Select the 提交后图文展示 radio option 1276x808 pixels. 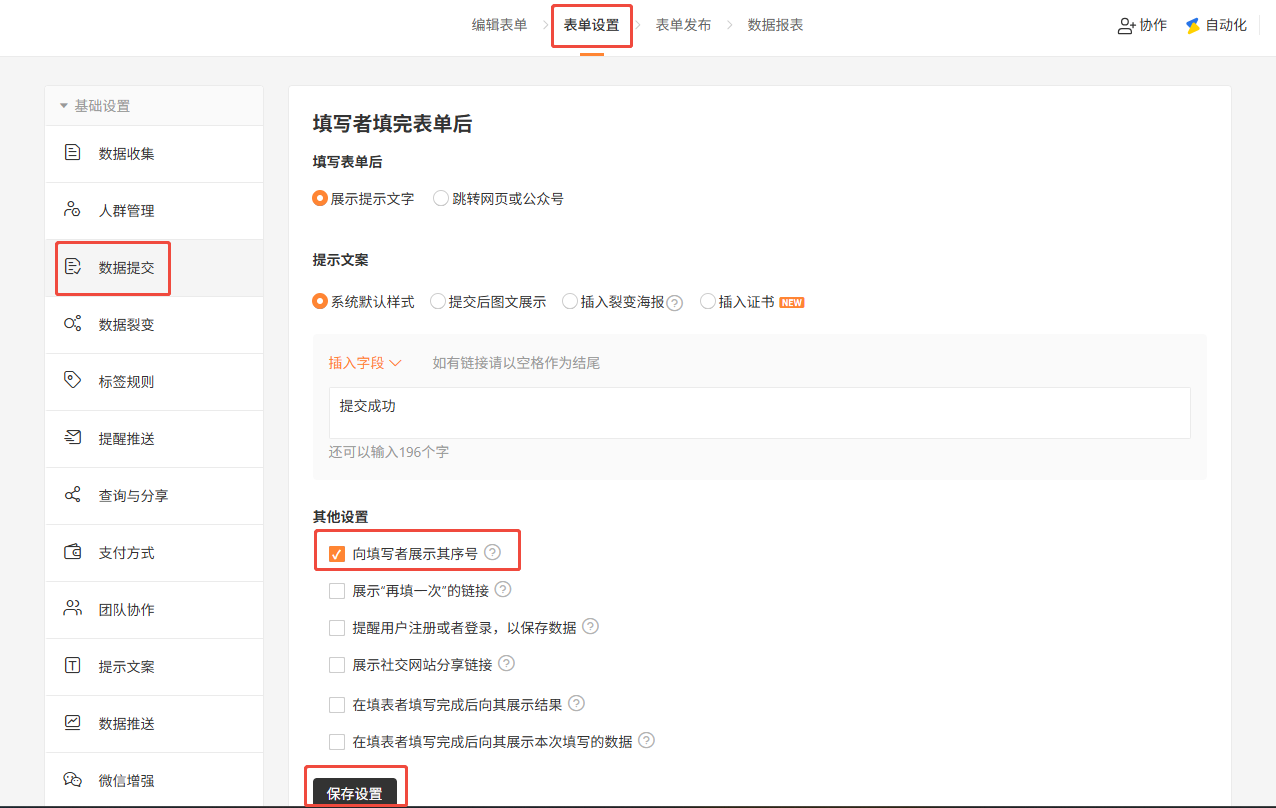(x=438, y=301)
